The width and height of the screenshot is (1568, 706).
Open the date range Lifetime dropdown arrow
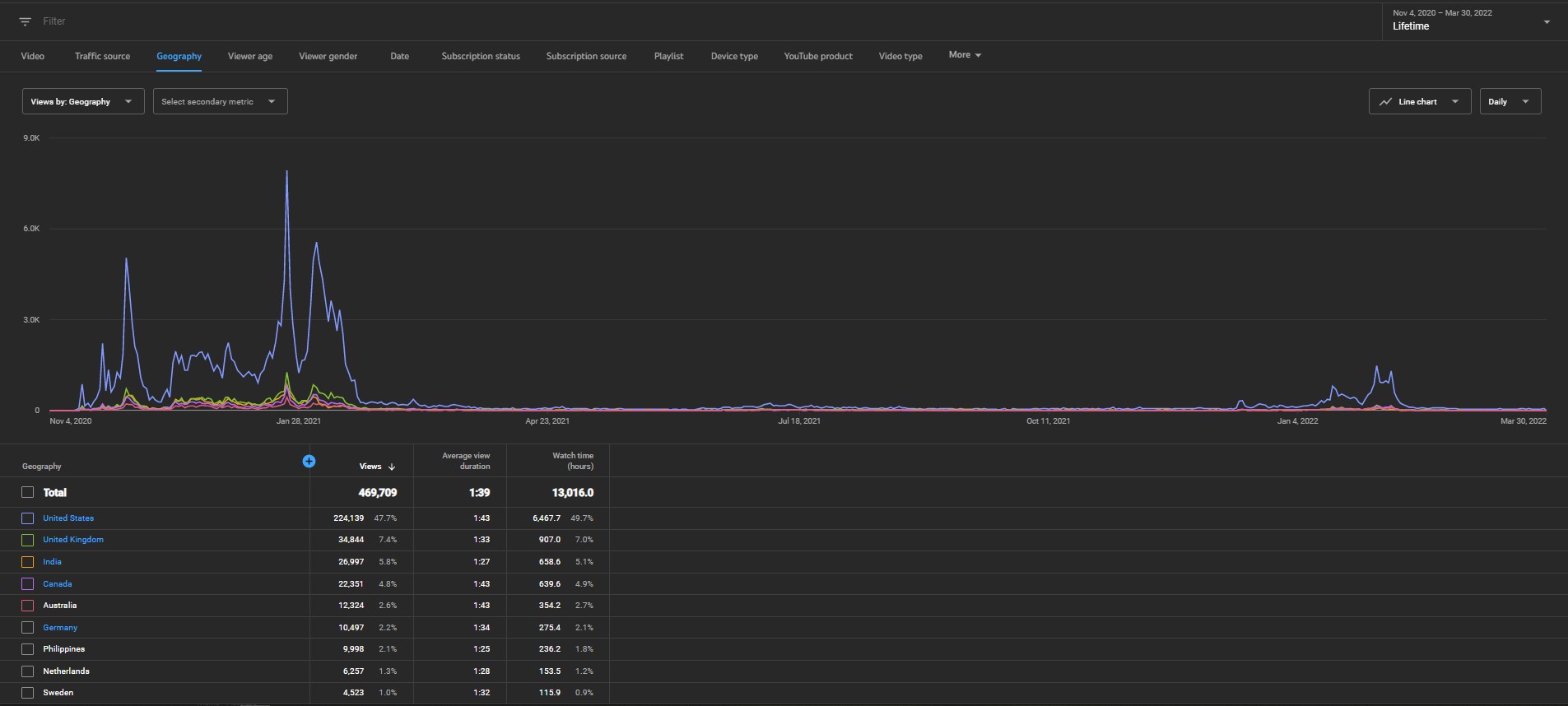[x=1547, y=22]
